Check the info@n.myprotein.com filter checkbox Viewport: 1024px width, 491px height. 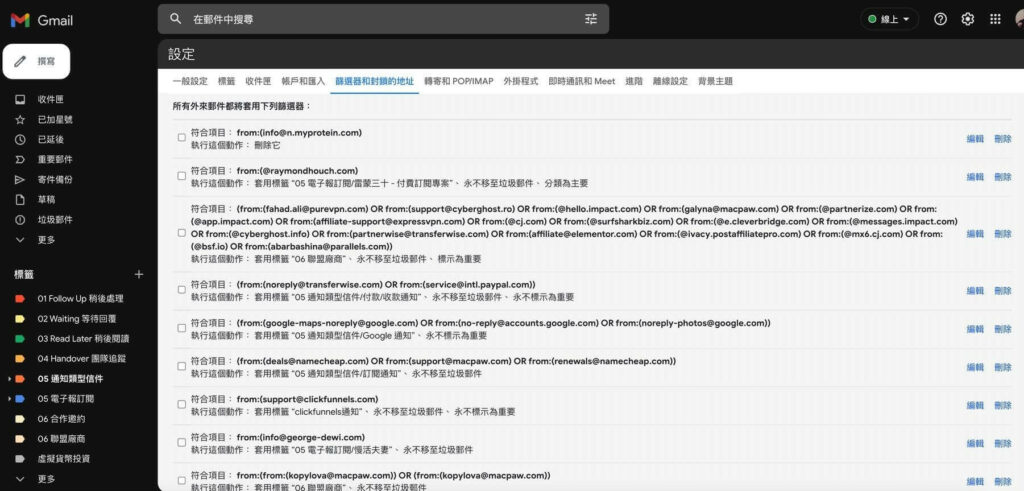pos(182,138)
